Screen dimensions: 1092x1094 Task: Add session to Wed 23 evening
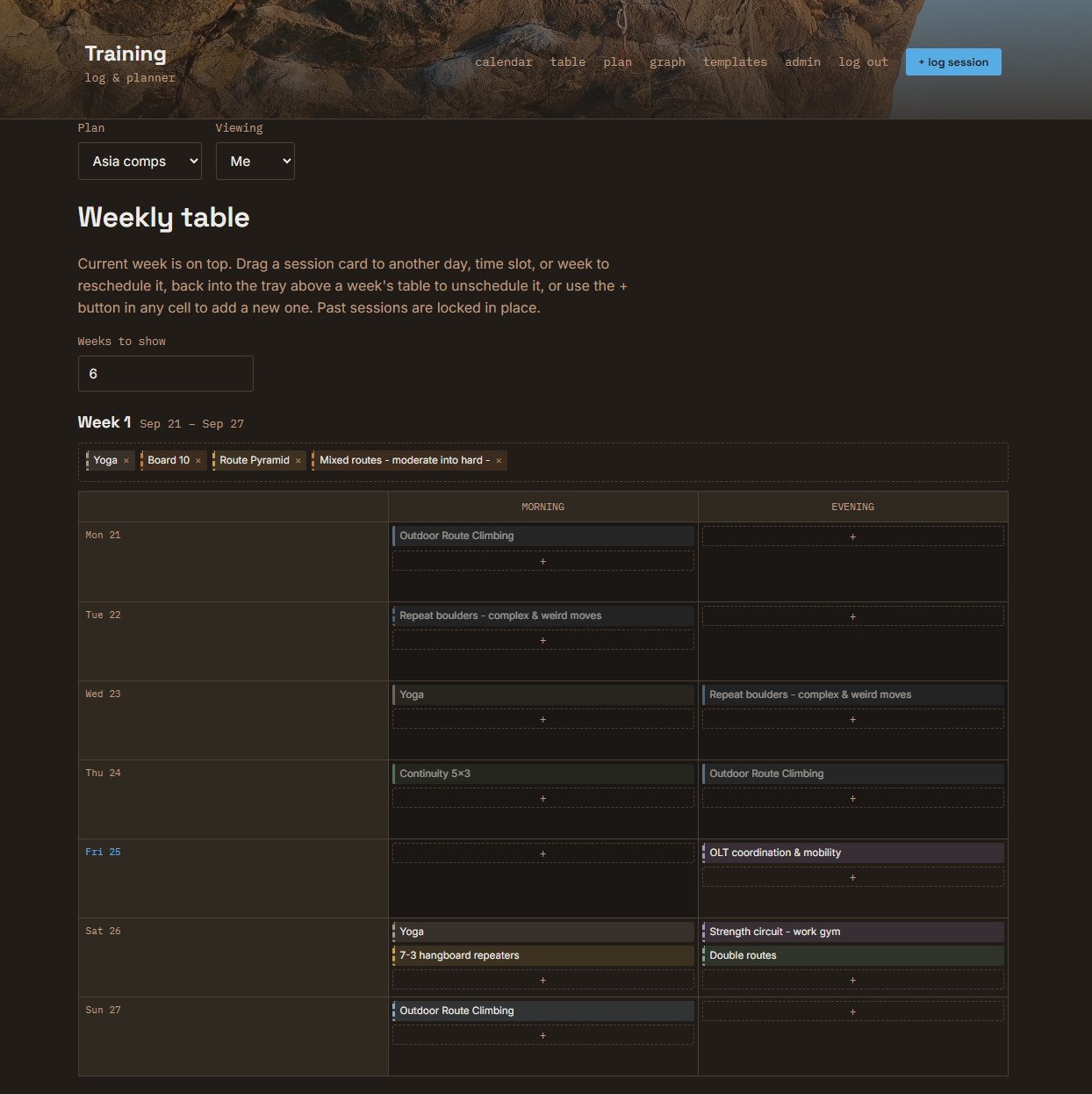[x=852, y=719]
